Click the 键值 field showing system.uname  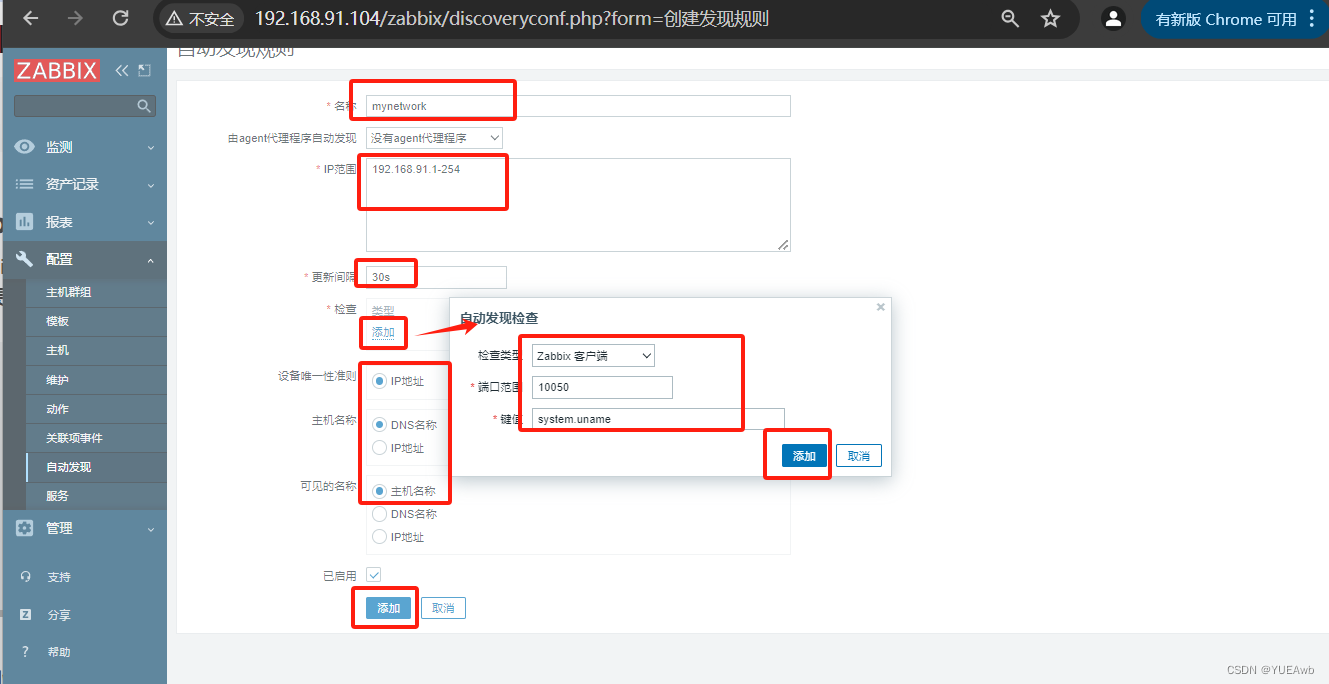tap(658, 419)
